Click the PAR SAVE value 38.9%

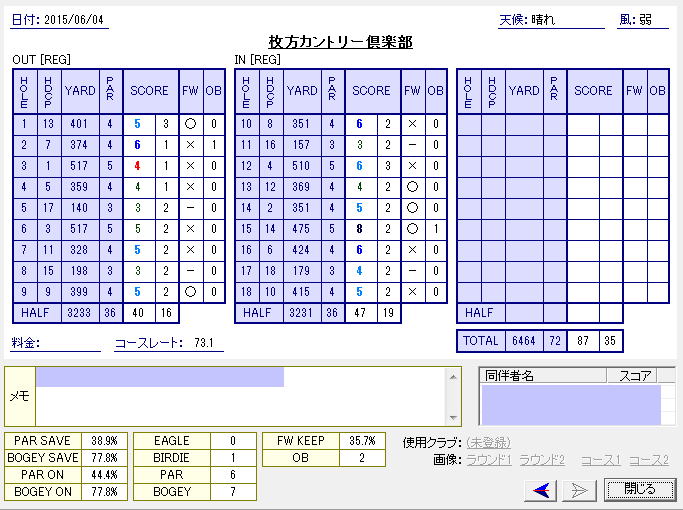pos(104,441)
